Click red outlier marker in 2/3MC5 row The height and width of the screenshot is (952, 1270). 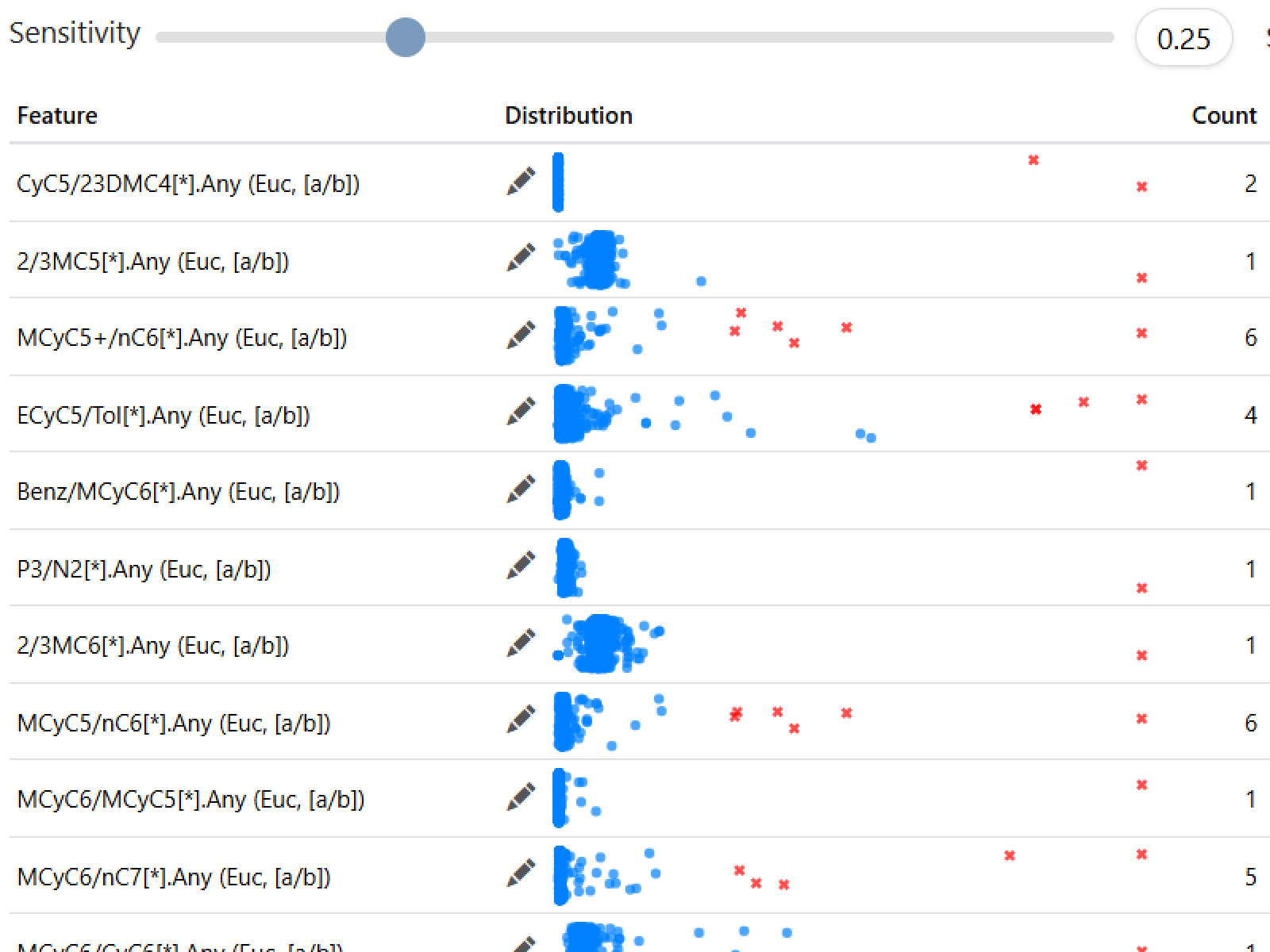(1142, 278)
